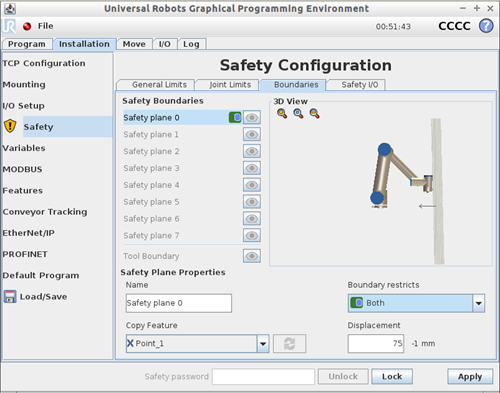This screenshot has height=393, width=500.
Task: Click the yellow Safety shield icon in sidebar
Action: click(10, 126)
